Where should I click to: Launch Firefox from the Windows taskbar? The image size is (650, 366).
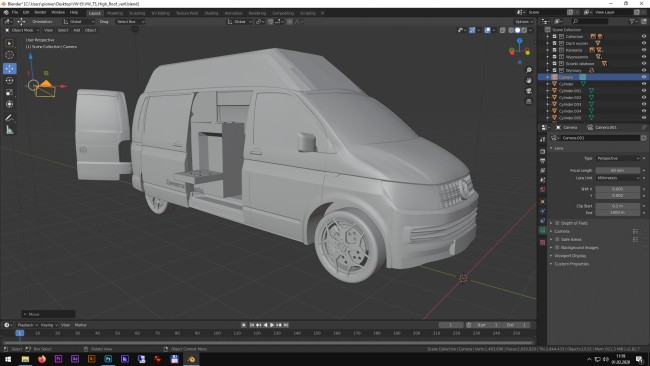42,359
